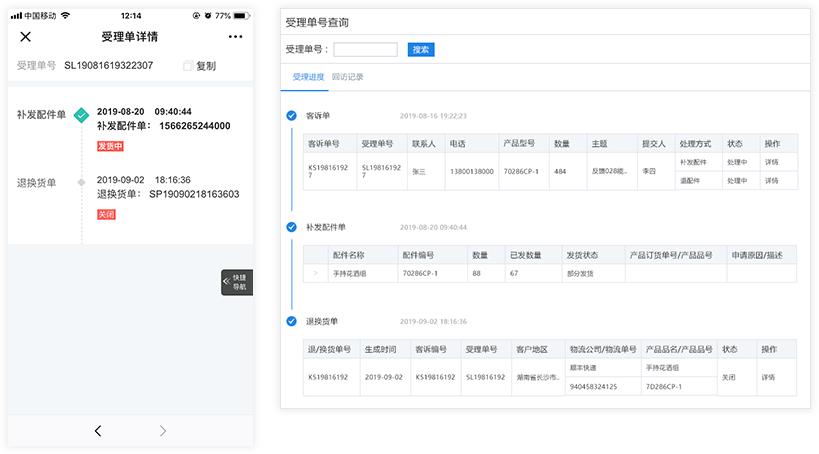
Task: Copy the 受理单号 using 复制
Action: click(200, 66)
